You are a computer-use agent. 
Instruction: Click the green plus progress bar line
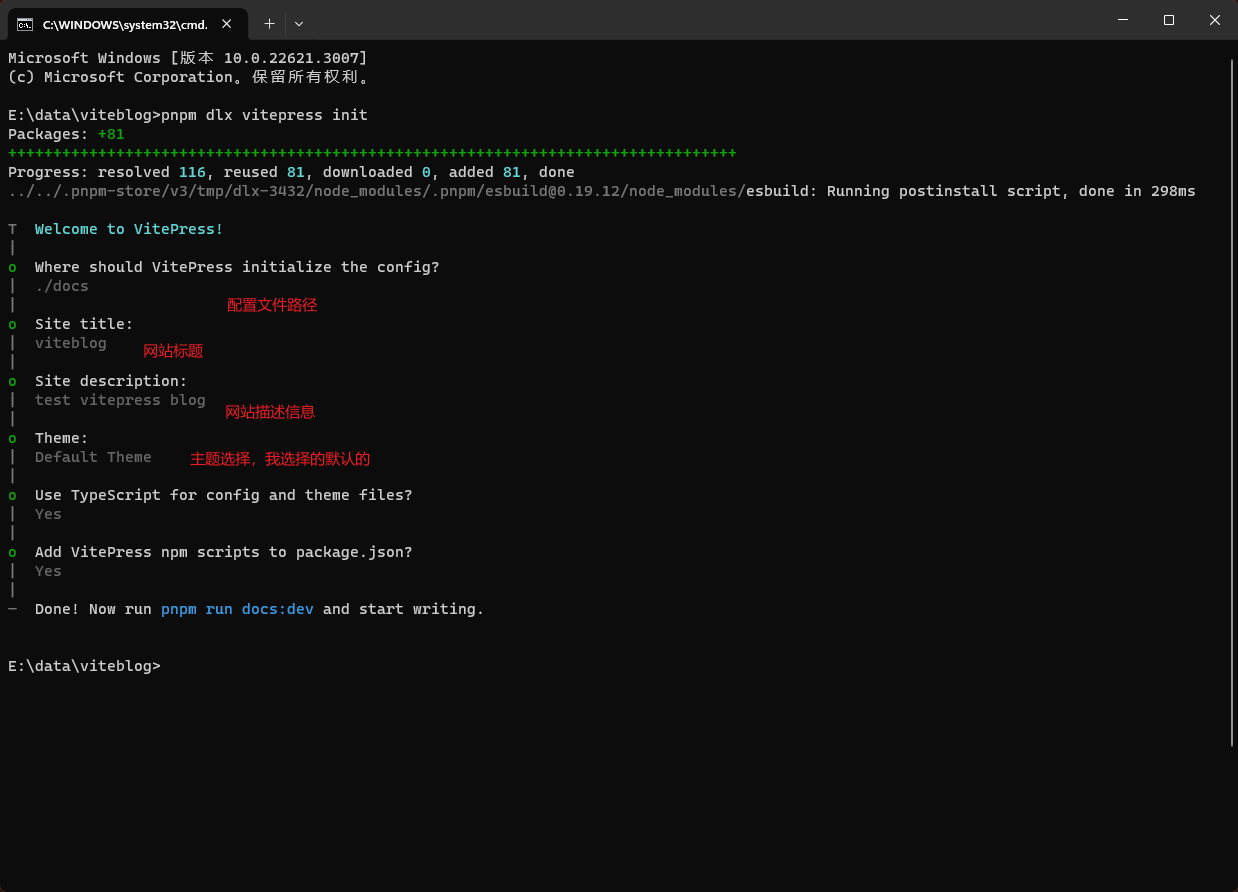point(372,153)
